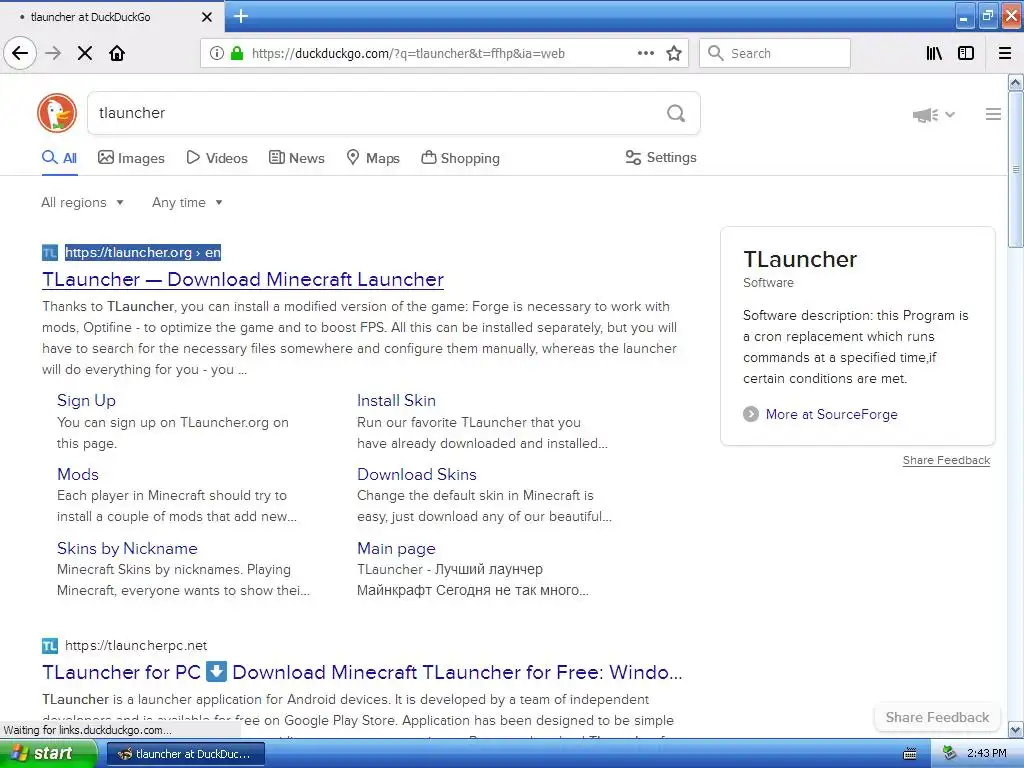Open the search Settings option
This screenshot has width=1024, height=768.
pyautogui.click(x=661, y=157)
